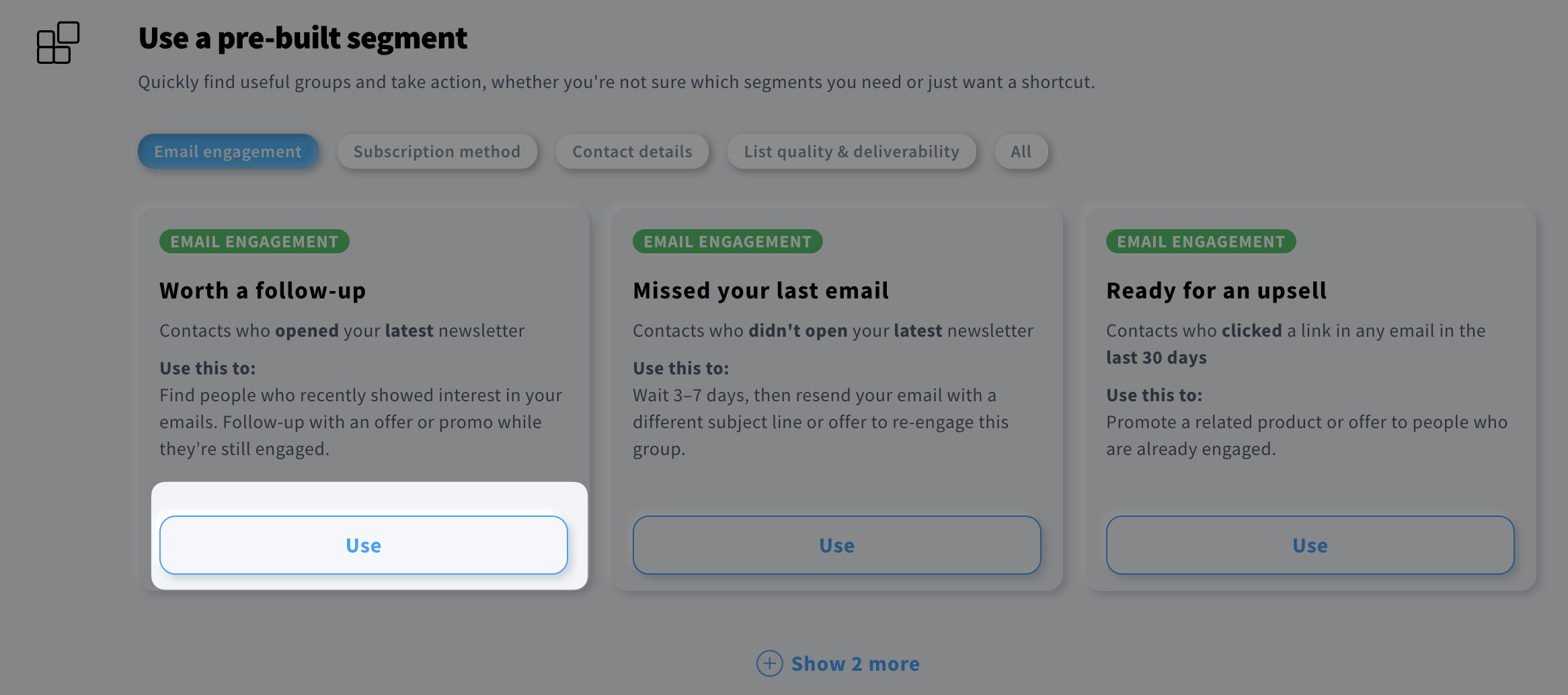Switch to the All segments filter
Screen dimensions: 1568x695
(1021, 151)
